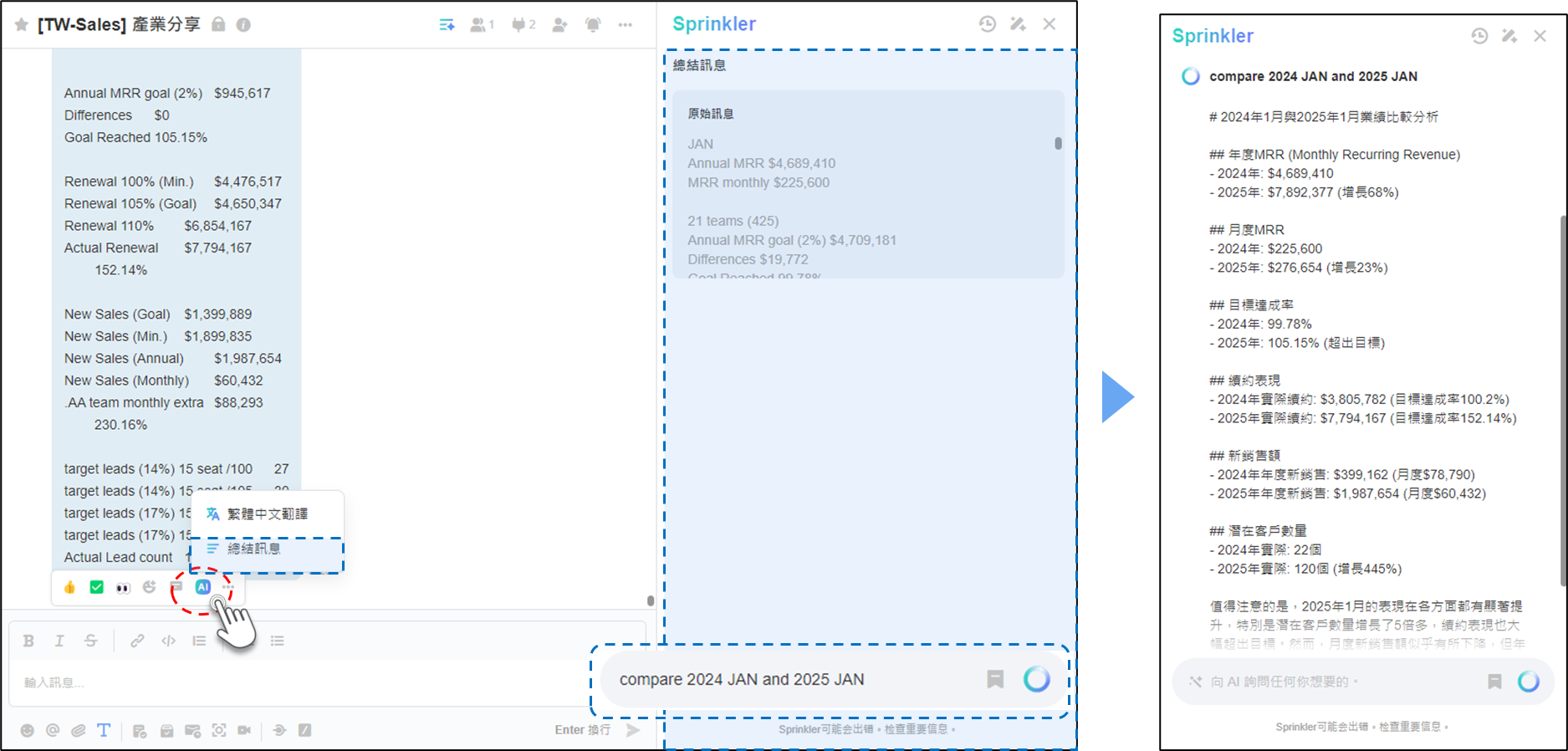1568x751 pixels.
Task: Click the bookmark icon in the results panel input
Action: [1494, 682]
